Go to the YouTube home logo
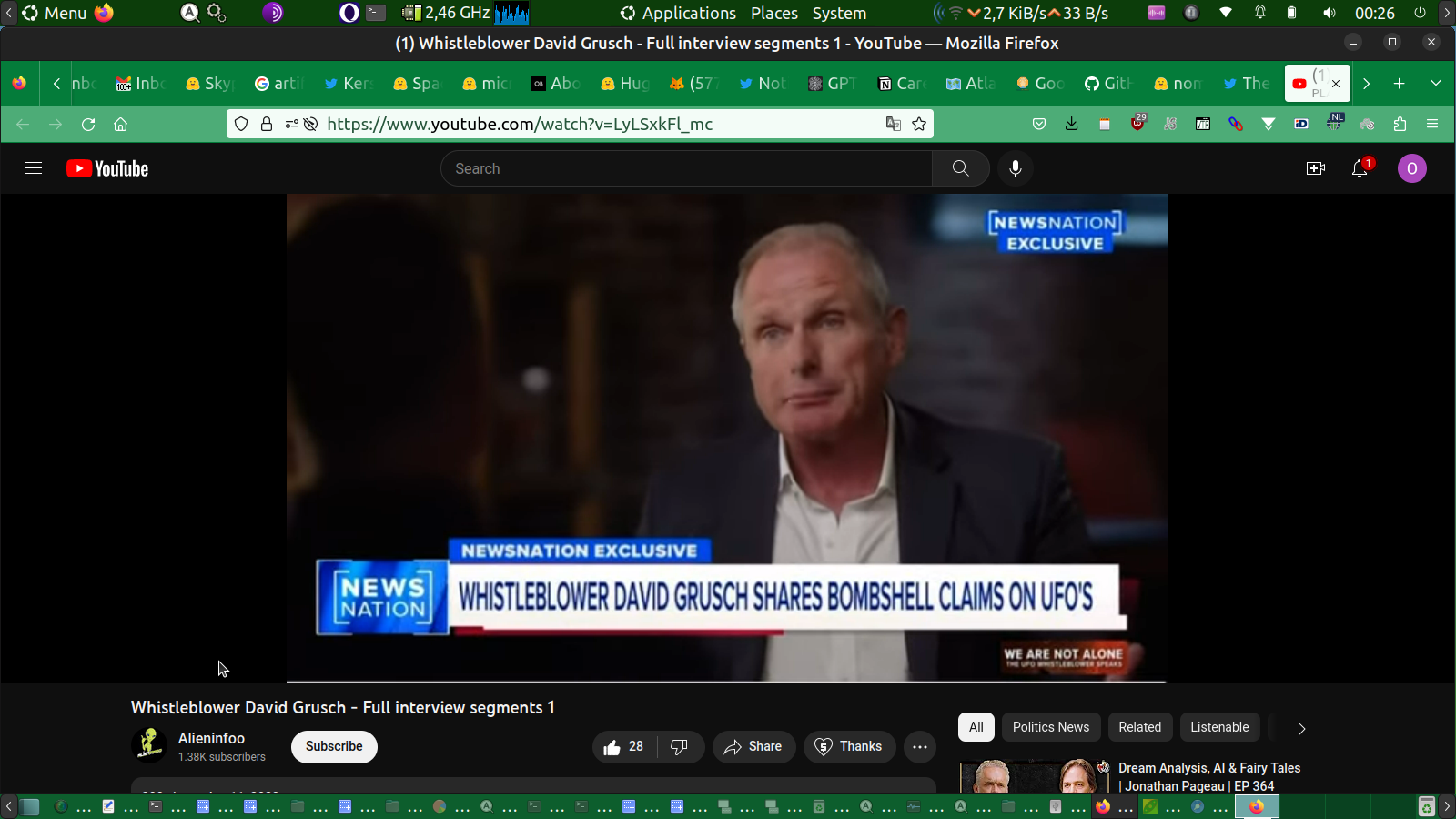Screen dimensions: 1456x819 click(x=107, y=168)
